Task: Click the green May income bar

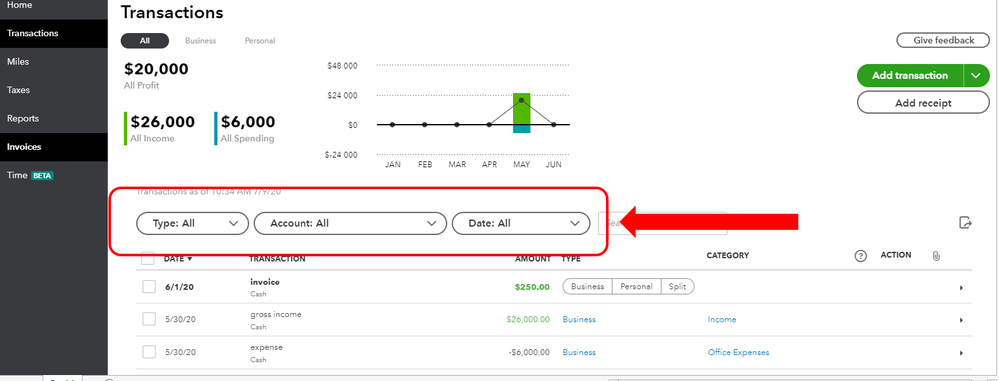Action: [x=522, y=109]
